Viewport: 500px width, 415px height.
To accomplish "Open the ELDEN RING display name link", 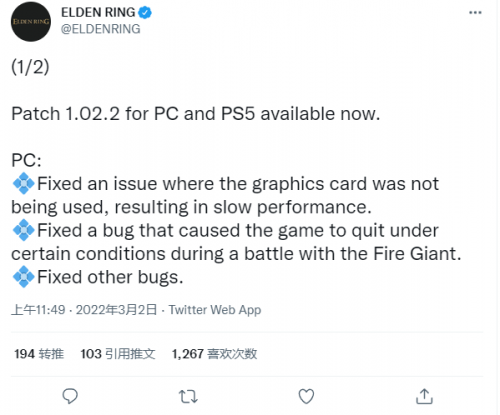I will click(x=98, y=12).
